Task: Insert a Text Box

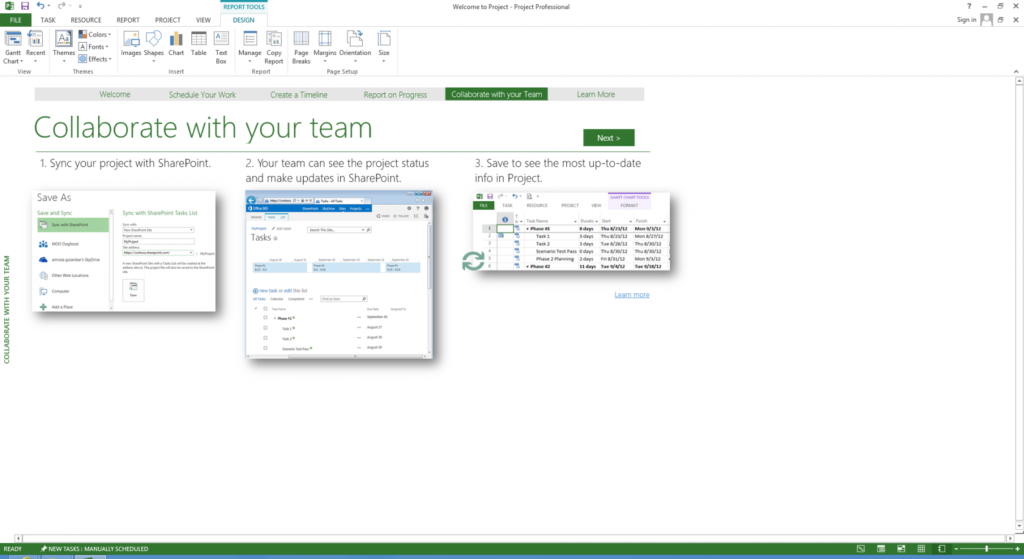Action: click(x=221, y=48)
